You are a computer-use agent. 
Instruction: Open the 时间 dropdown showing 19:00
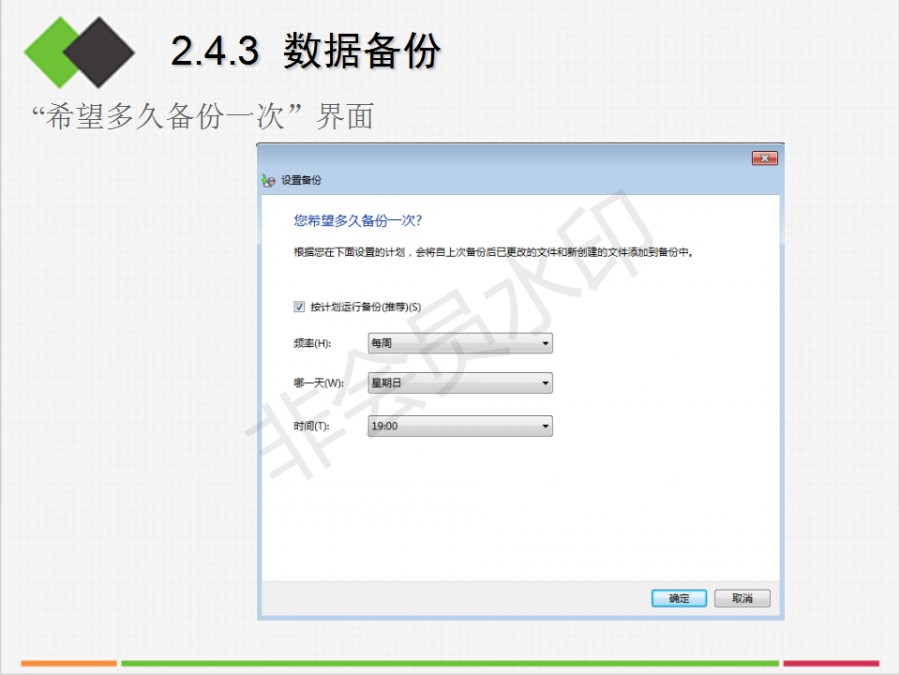click(460, 426)
